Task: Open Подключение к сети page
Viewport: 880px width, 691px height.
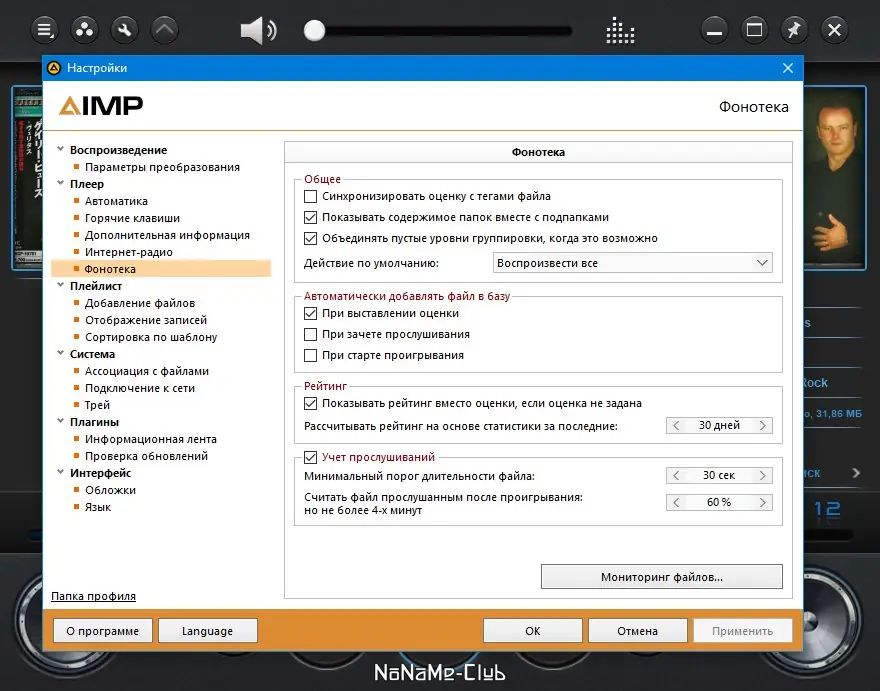Action: (x=140, y=388)
